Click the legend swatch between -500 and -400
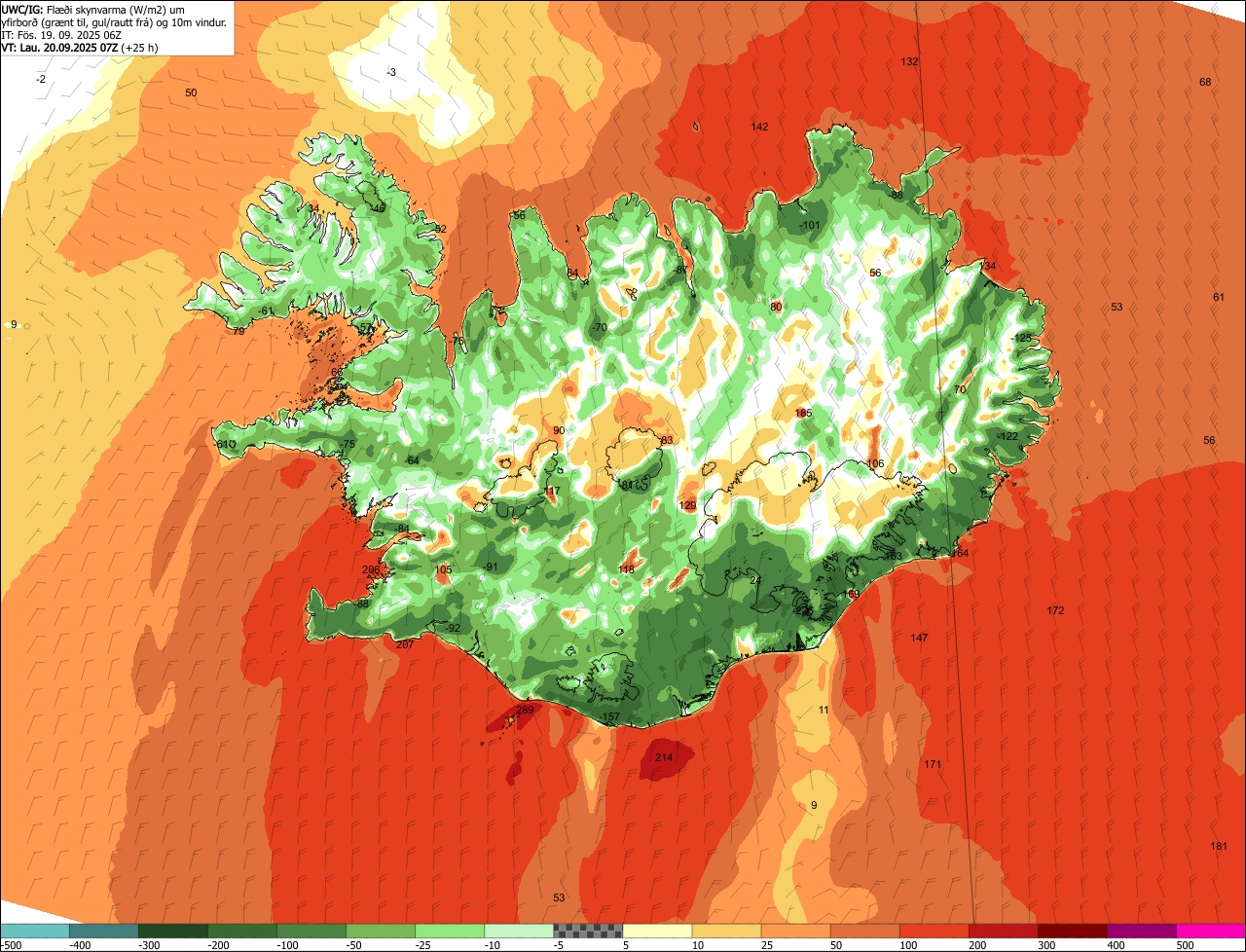 (x=35, y=931)
